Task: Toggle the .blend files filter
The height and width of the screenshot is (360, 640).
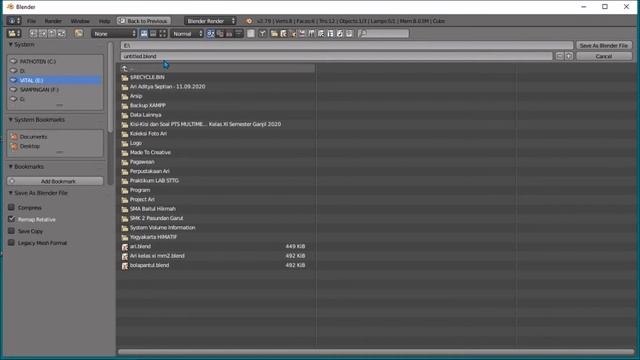Action: tap(284, 33)
